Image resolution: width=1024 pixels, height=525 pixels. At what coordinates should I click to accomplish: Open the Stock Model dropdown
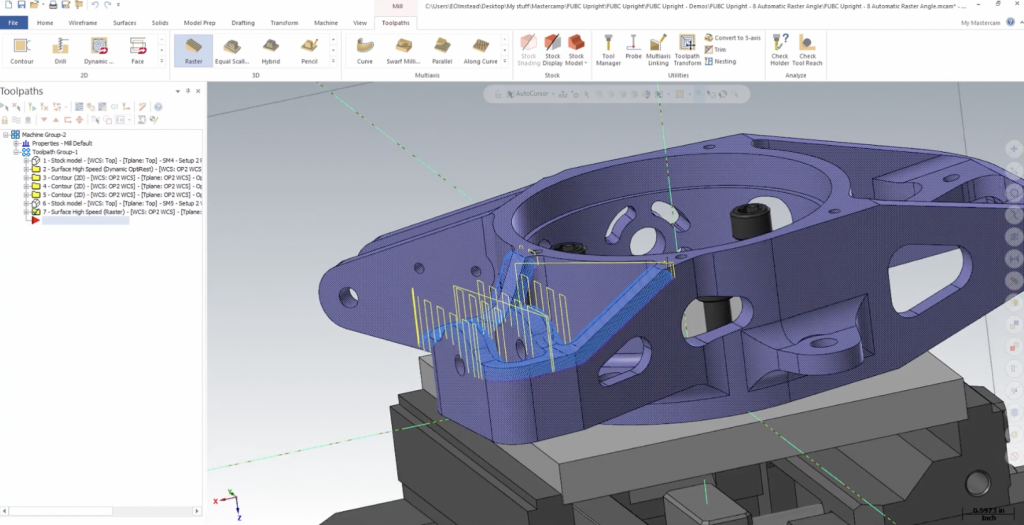tap(576, 51)
